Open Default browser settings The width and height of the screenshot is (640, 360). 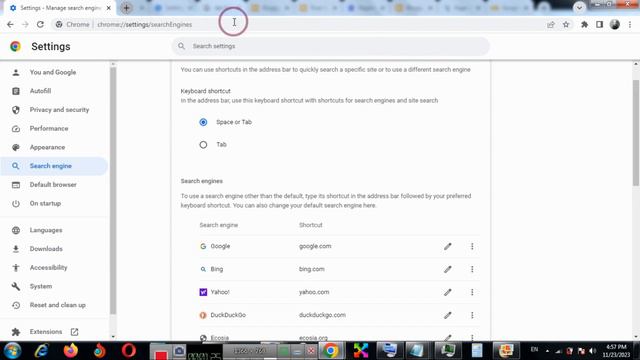(x=54, y=185)
